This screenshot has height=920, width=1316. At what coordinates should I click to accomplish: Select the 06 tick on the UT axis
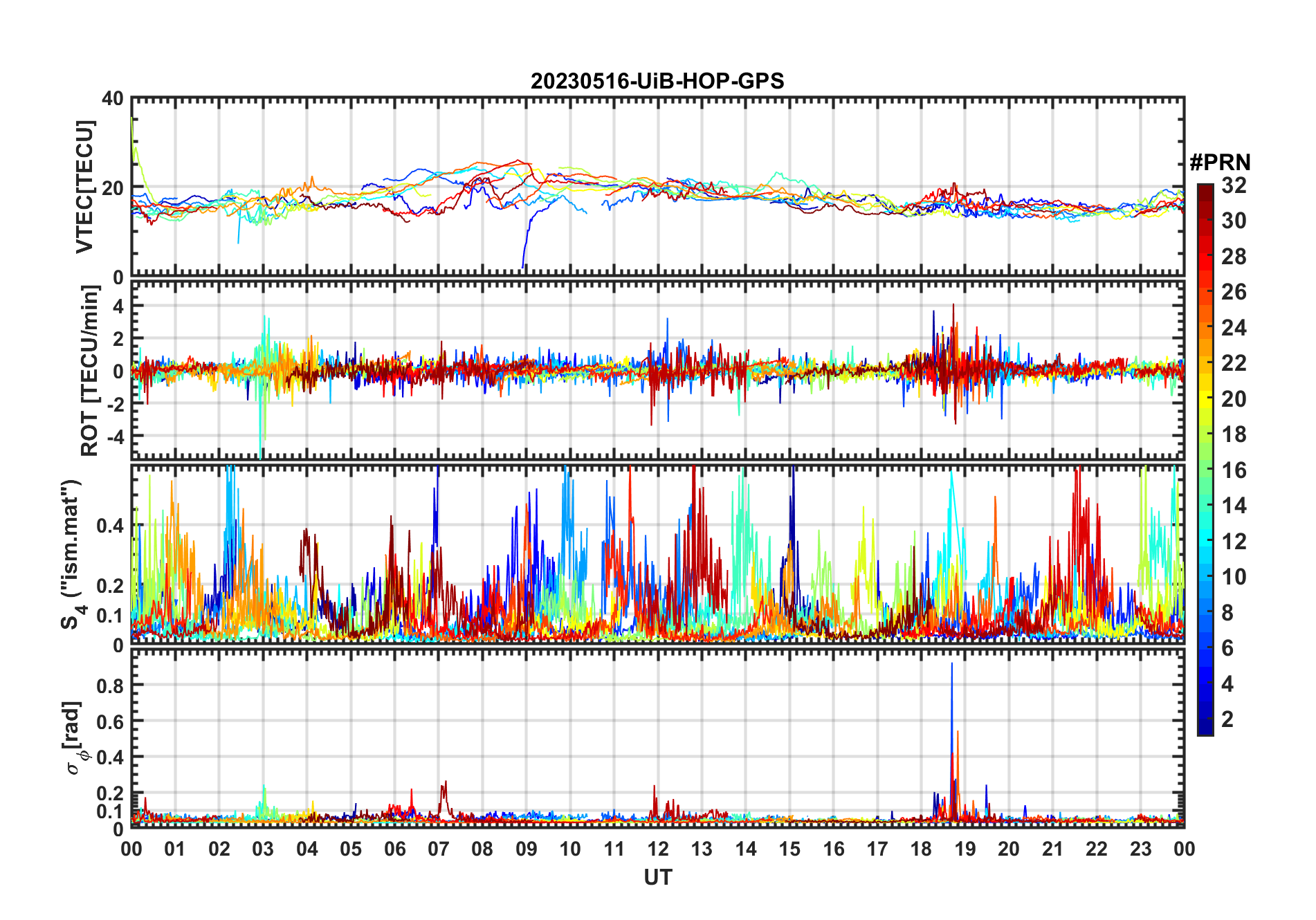pyautogui.click(x=394, y=849)
